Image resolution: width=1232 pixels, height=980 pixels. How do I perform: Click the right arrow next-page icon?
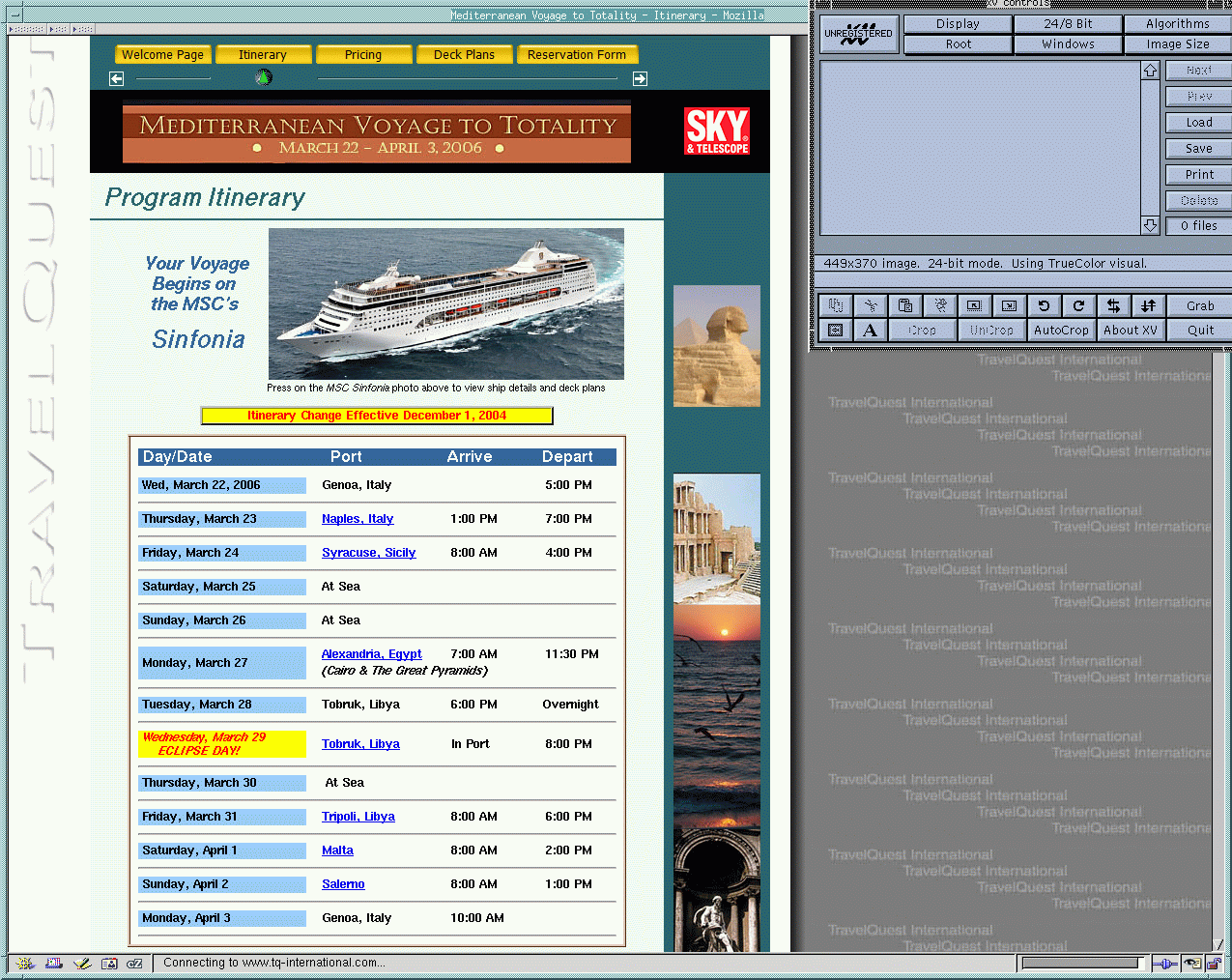(640, 78)
